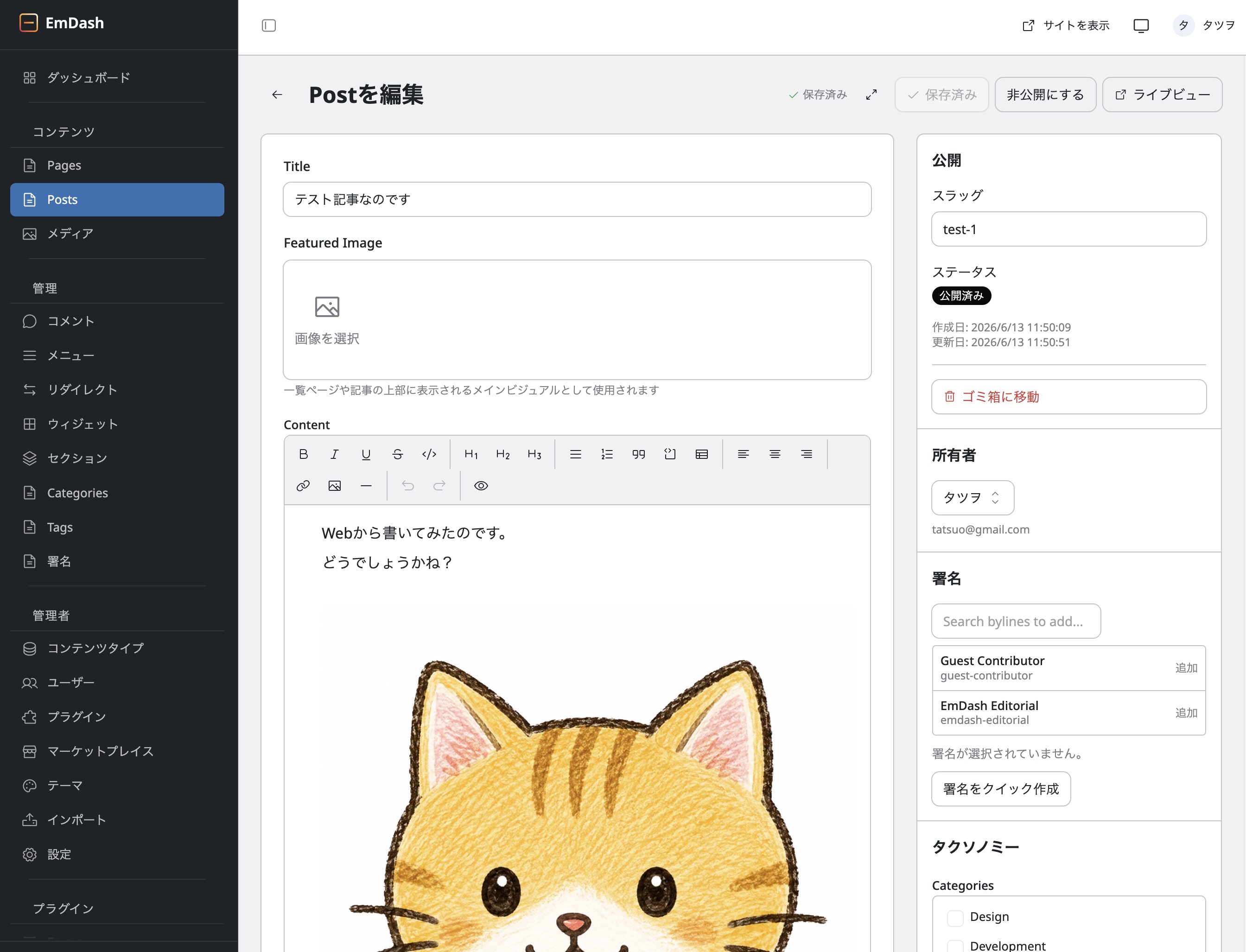Check the Development category checkbox
This screenshot has width=1246, height=952.
955,946
